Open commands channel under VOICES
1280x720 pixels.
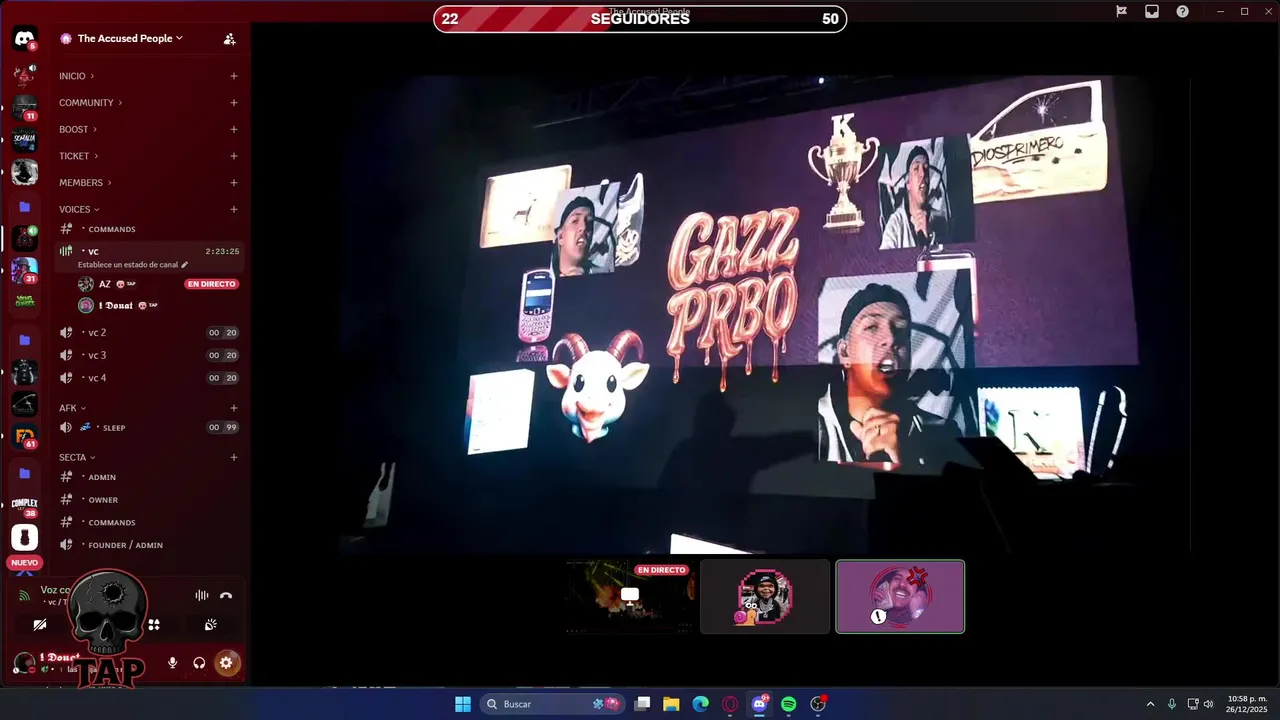pyautogui.click(x=149, y=229)
